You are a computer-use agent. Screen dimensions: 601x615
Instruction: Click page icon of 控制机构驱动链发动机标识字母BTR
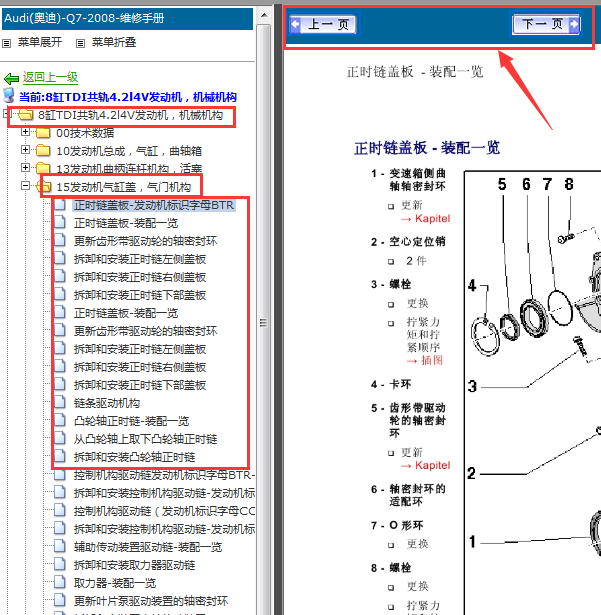click(x=60, y=475)
